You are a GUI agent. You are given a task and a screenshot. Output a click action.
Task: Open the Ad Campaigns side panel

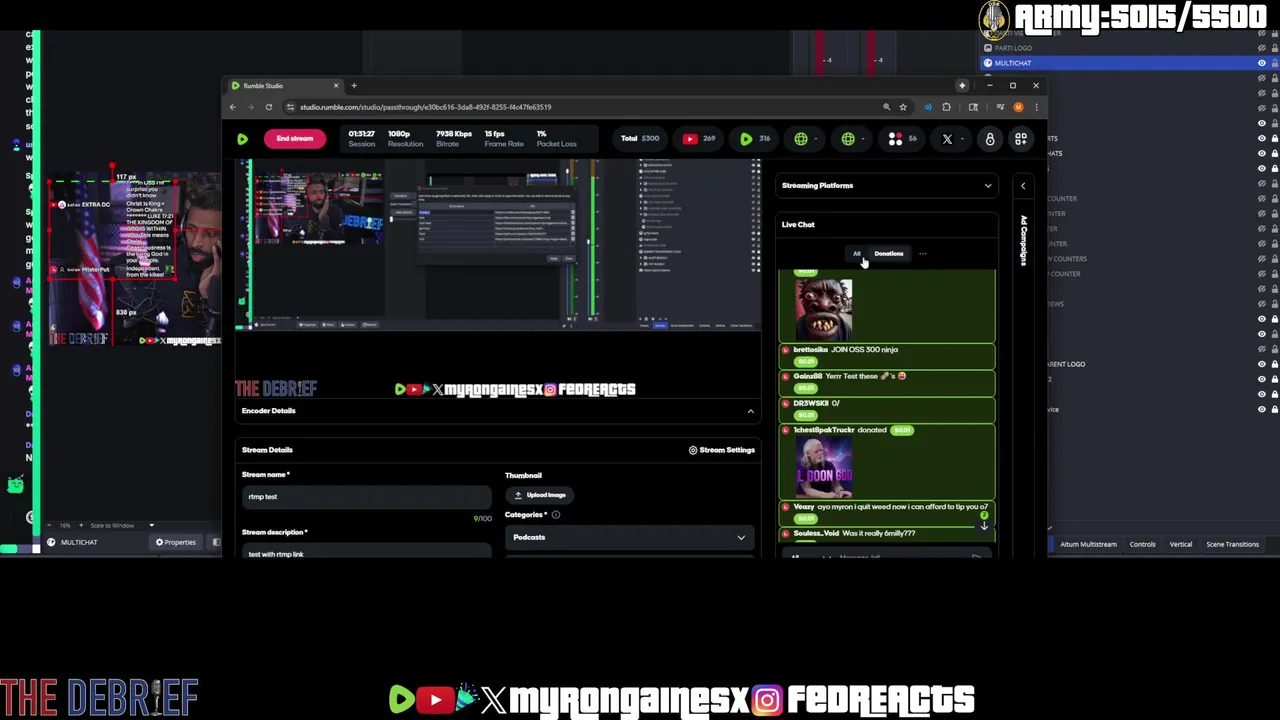(x=1024, y=241)
